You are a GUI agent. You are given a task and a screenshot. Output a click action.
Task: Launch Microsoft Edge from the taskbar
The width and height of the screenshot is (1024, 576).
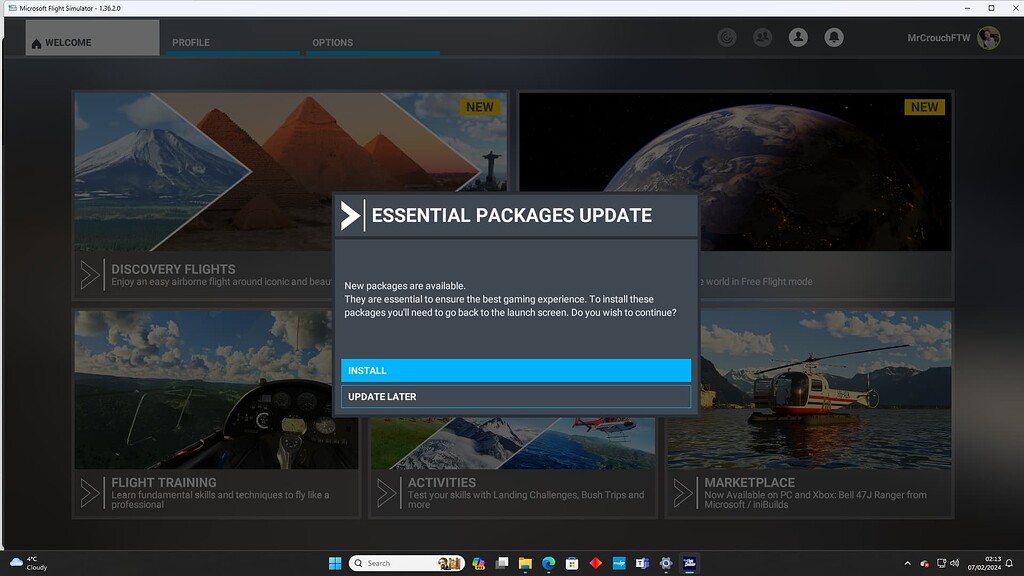click(549, 563)
